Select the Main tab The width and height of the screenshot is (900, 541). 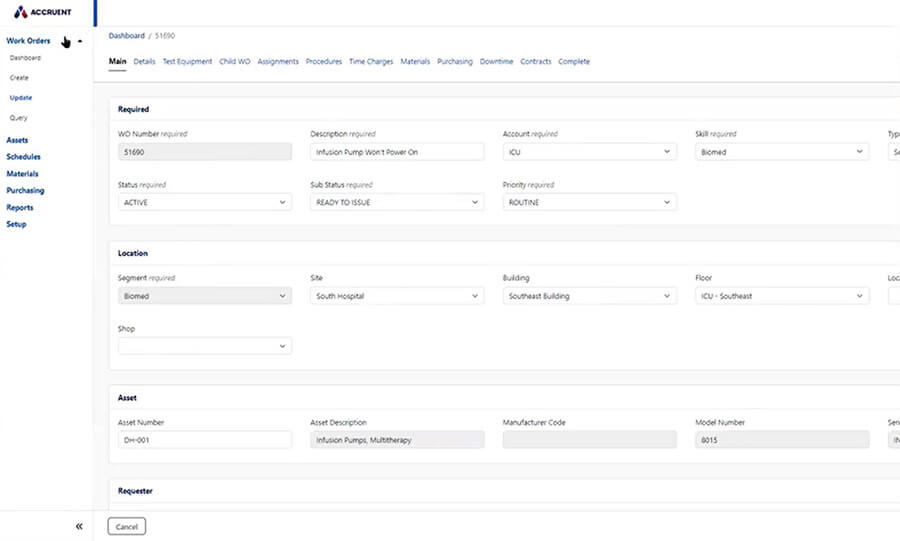(x=118, y=61)
